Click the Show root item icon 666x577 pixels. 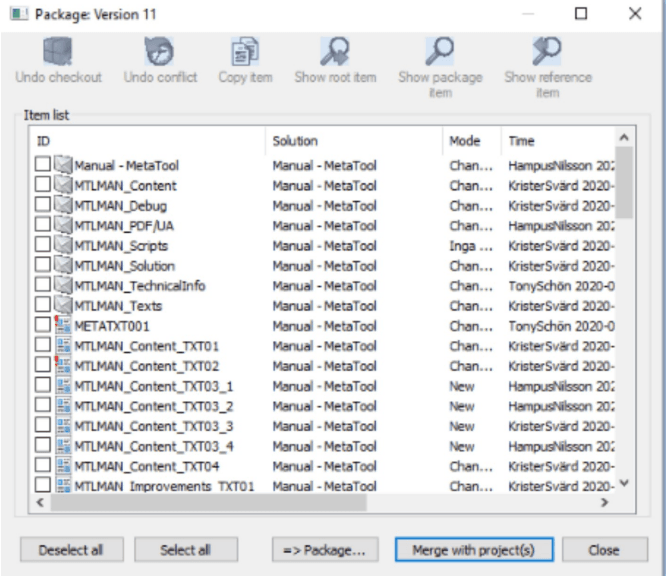point(335,51)
